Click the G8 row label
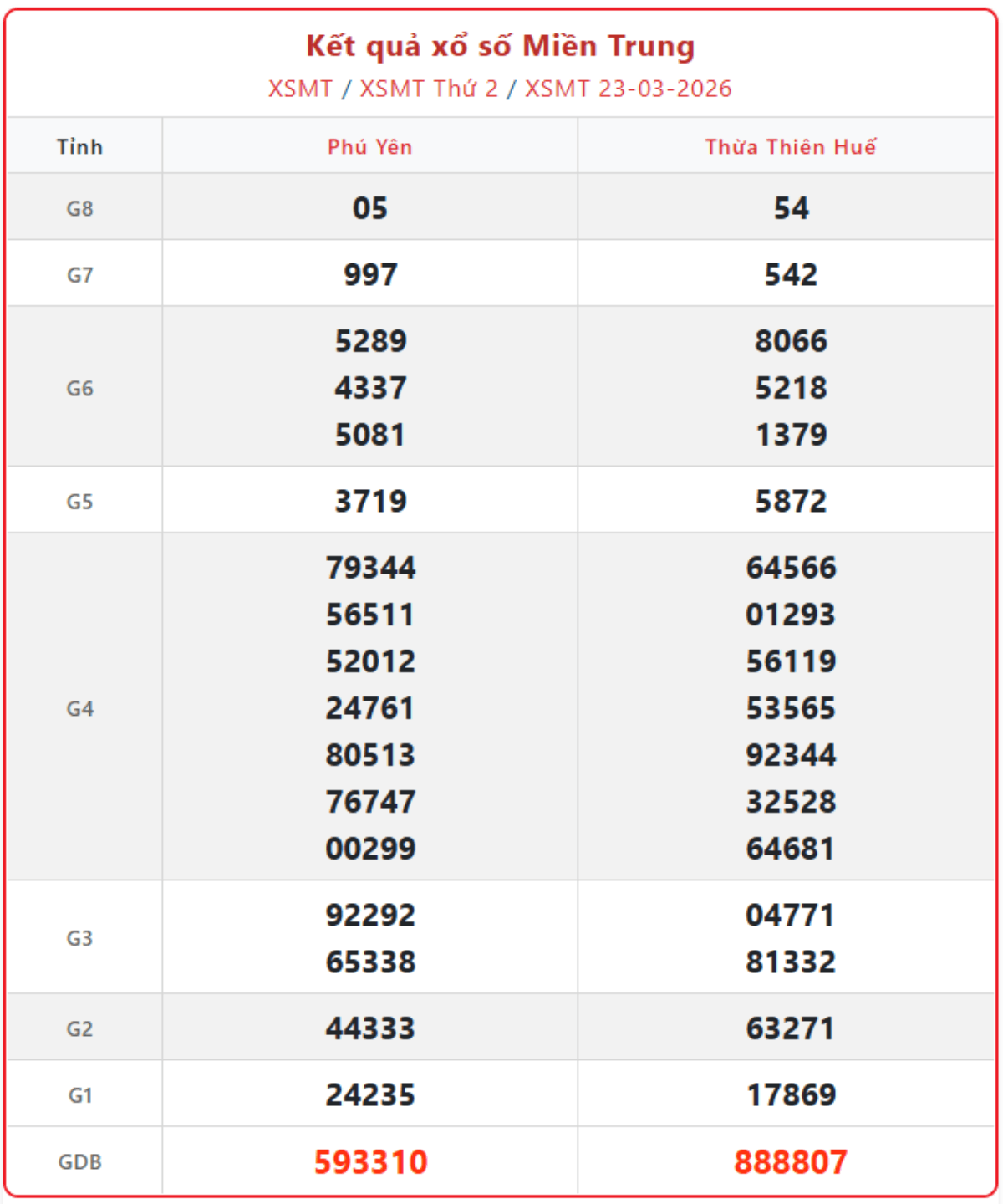The image size is (1003, 1204). click(x=80, y=208)
